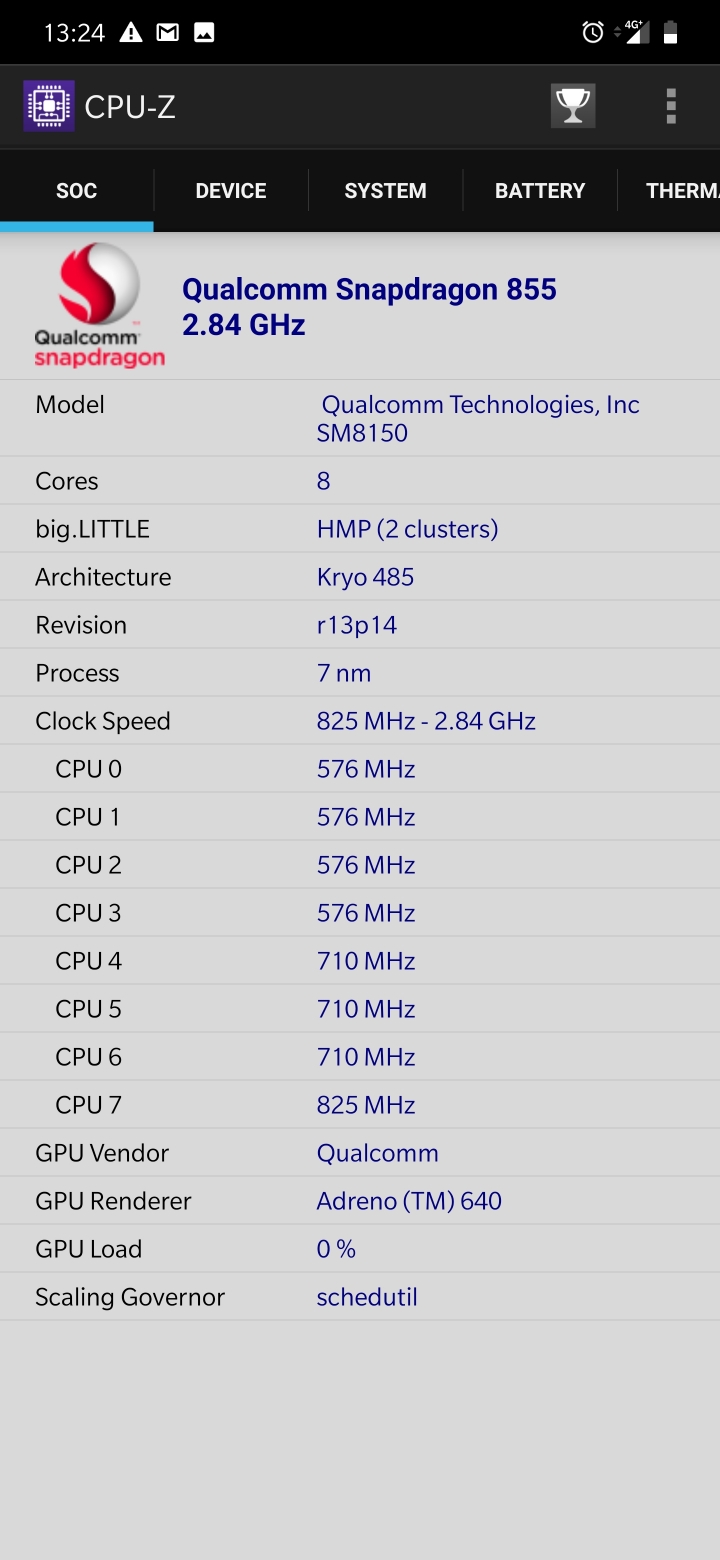Tap the 4G signal strength icon
Screen dimensions: 720x1560
click(x=634, y=32)
